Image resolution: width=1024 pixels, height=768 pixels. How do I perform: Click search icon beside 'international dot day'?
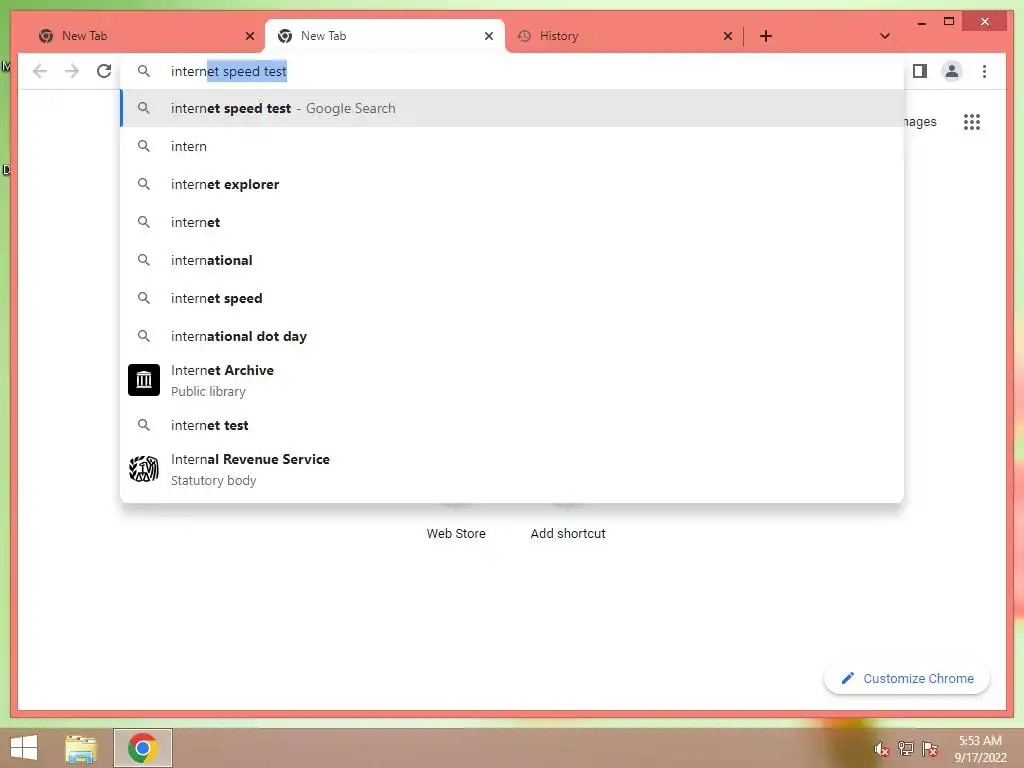144,336
